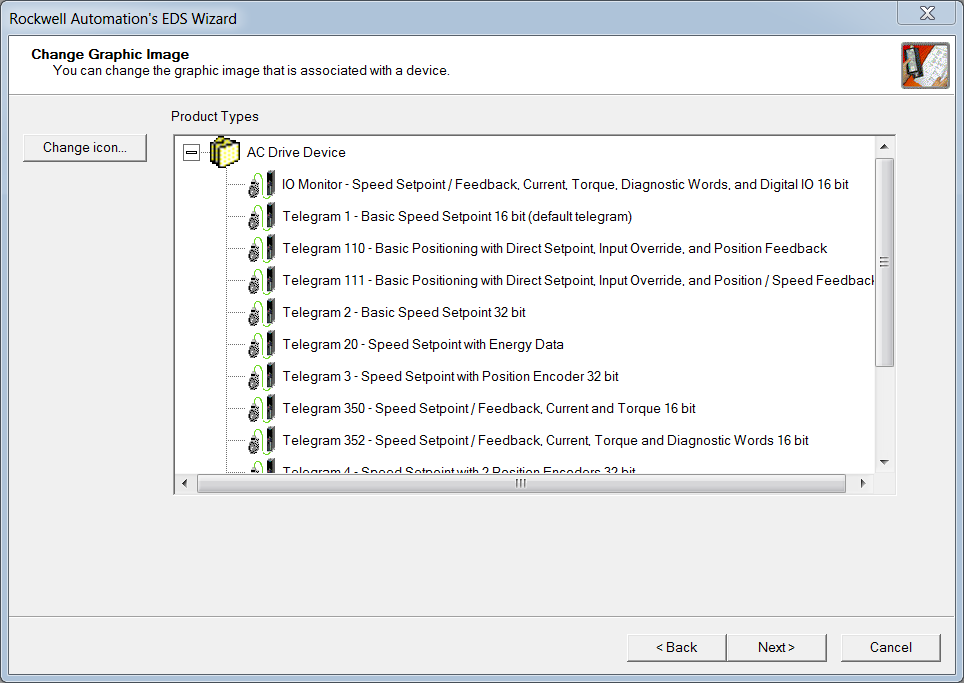This screenshot has width=964, height=683.
Task: Select Telegram 3 Speed Setpoint with Position Encoder
Action: point(450,377)
